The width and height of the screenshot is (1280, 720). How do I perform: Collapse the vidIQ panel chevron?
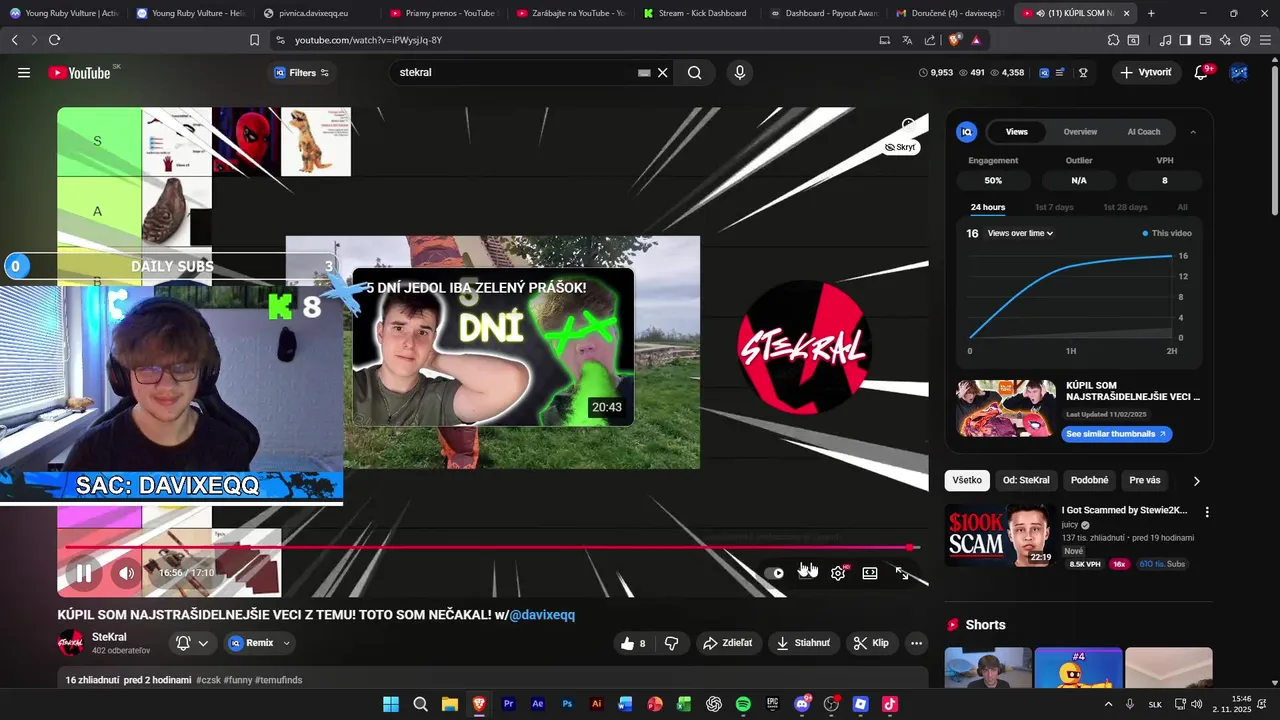[x=1193, y=132]
